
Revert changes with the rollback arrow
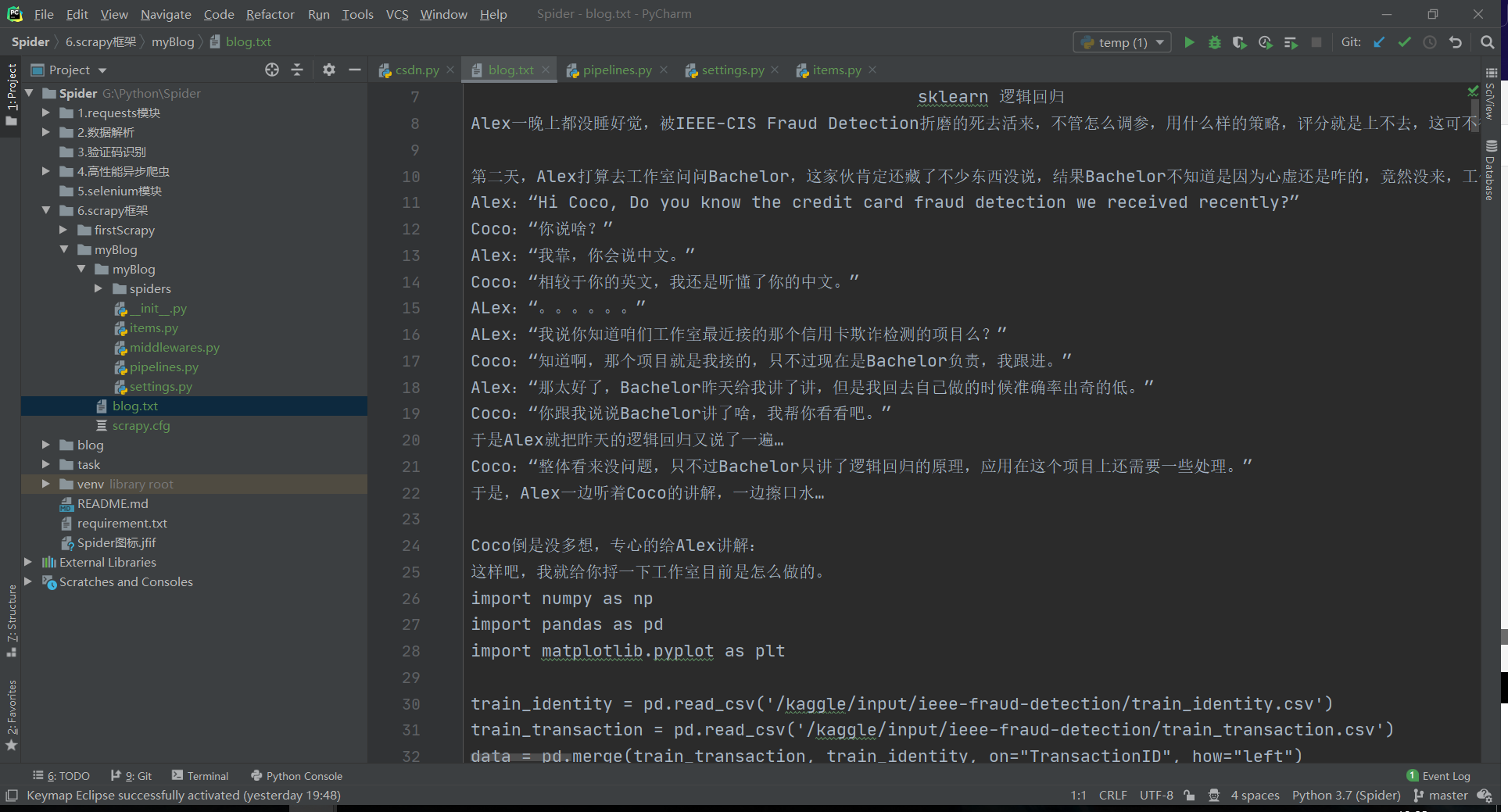tap(1456, 42)
